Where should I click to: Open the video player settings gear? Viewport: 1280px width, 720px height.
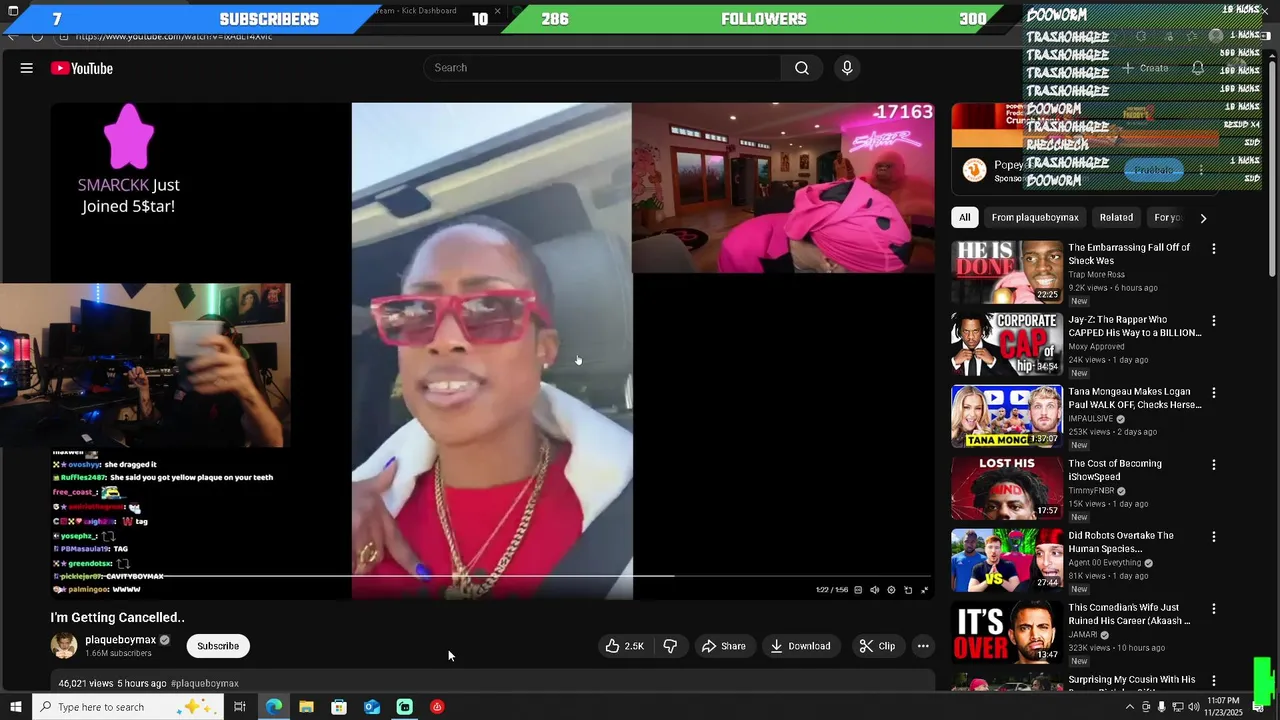891,590
